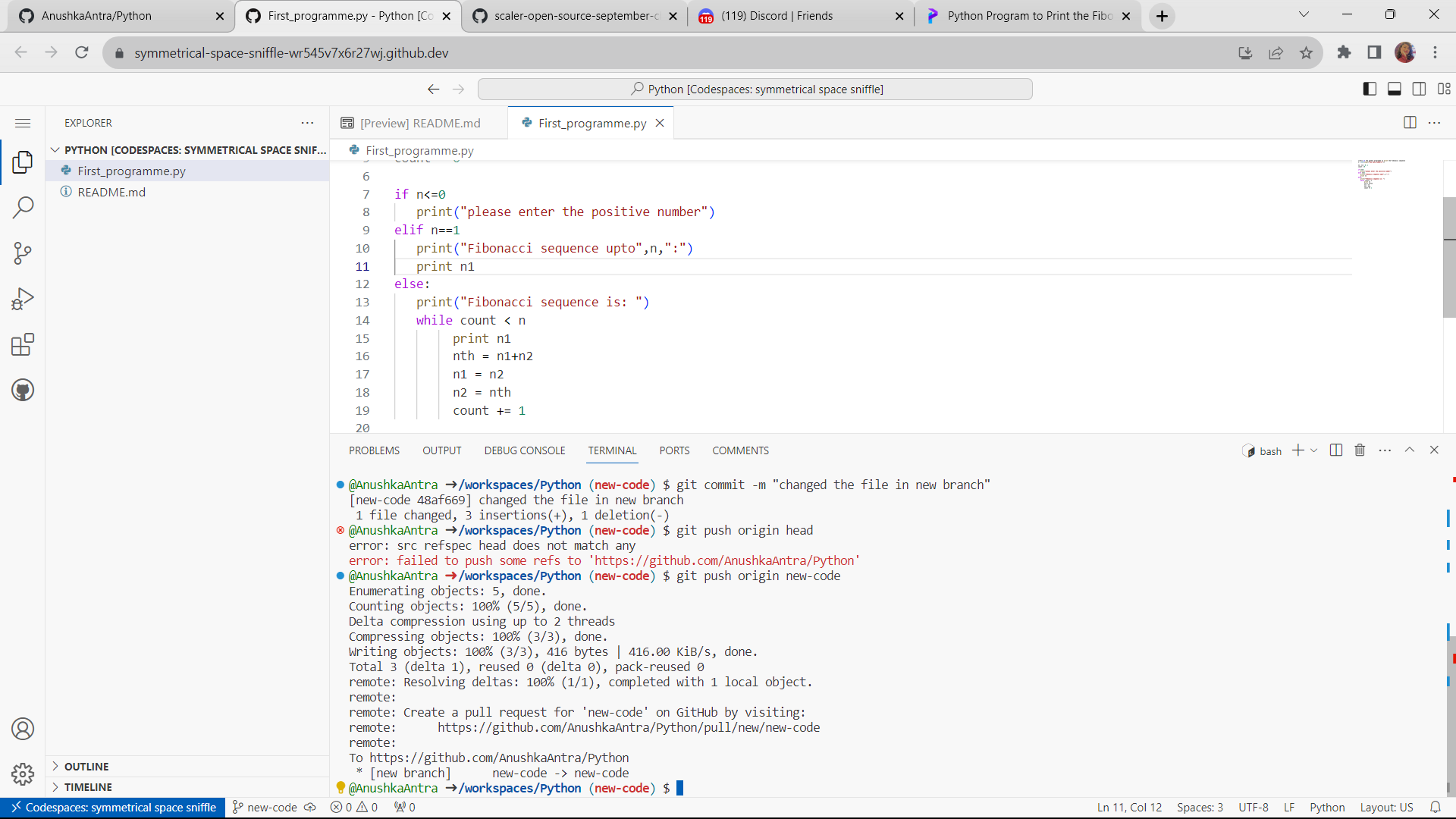Open the README.md preview tab
1456x819 pixels.
pyautogui.click(x=420, y=122)
